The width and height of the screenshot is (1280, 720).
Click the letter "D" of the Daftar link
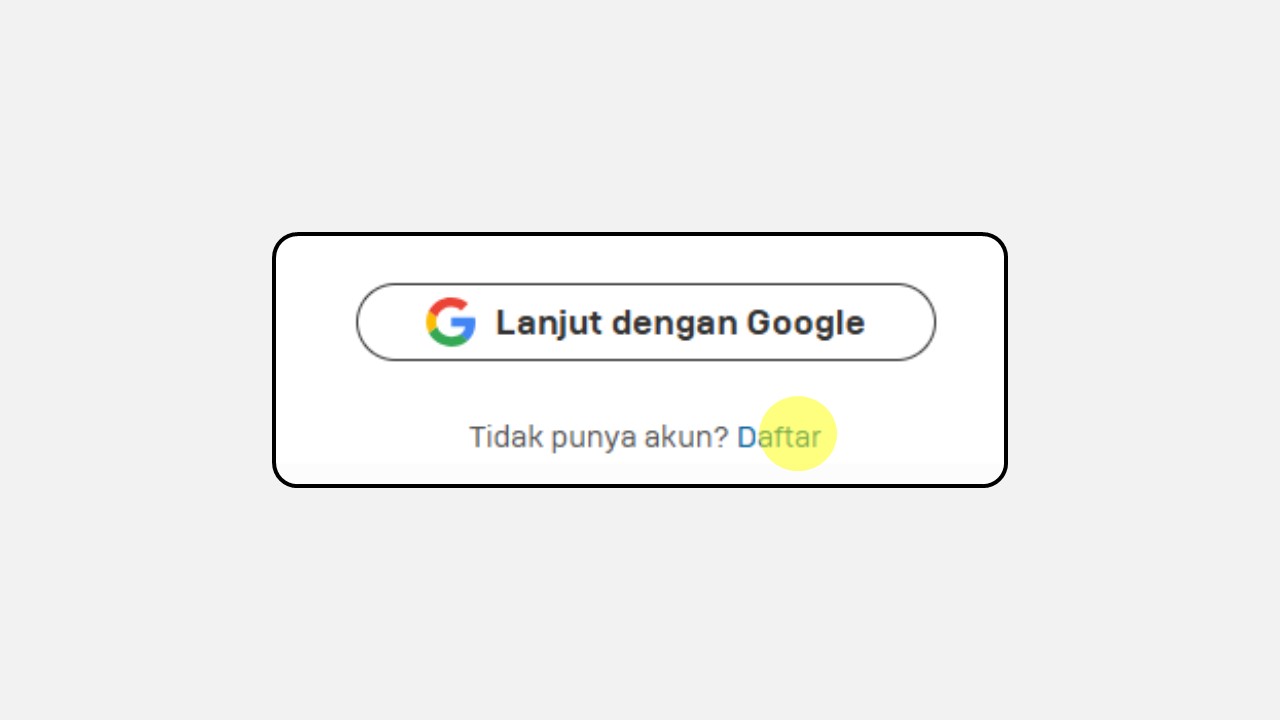[x=746, y=437]
